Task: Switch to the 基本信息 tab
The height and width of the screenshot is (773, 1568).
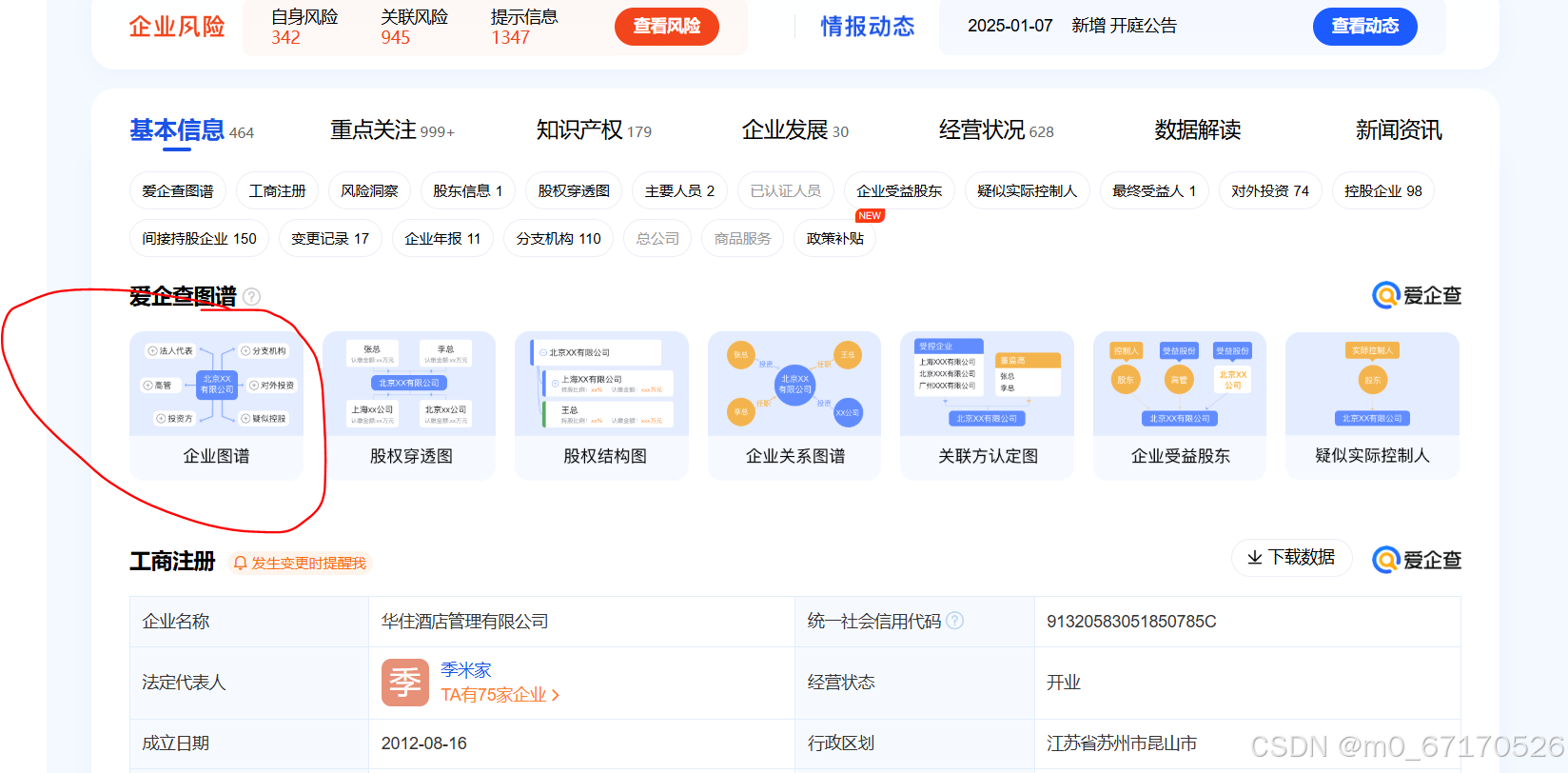Action: (191, 130)
